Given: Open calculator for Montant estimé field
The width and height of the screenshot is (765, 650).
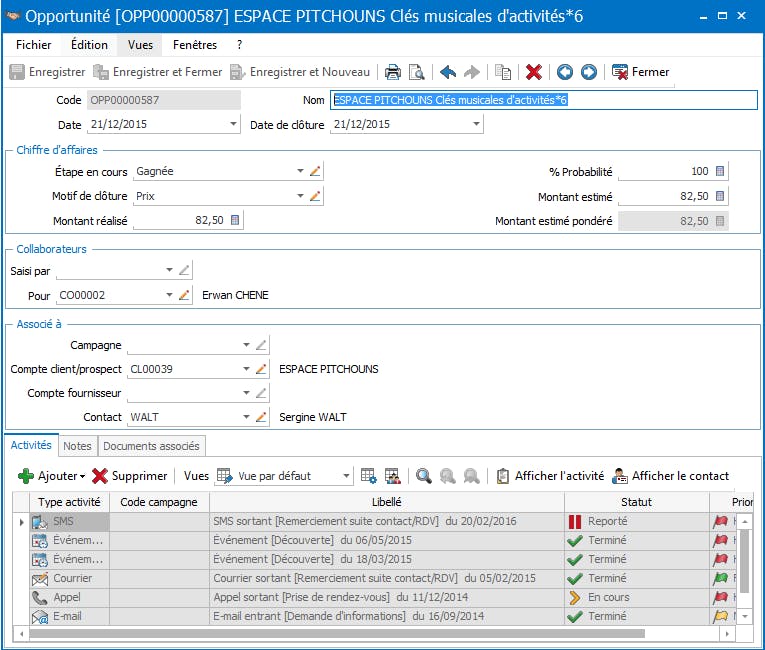Looking at the screenshot, I should [x=720, y=197].
